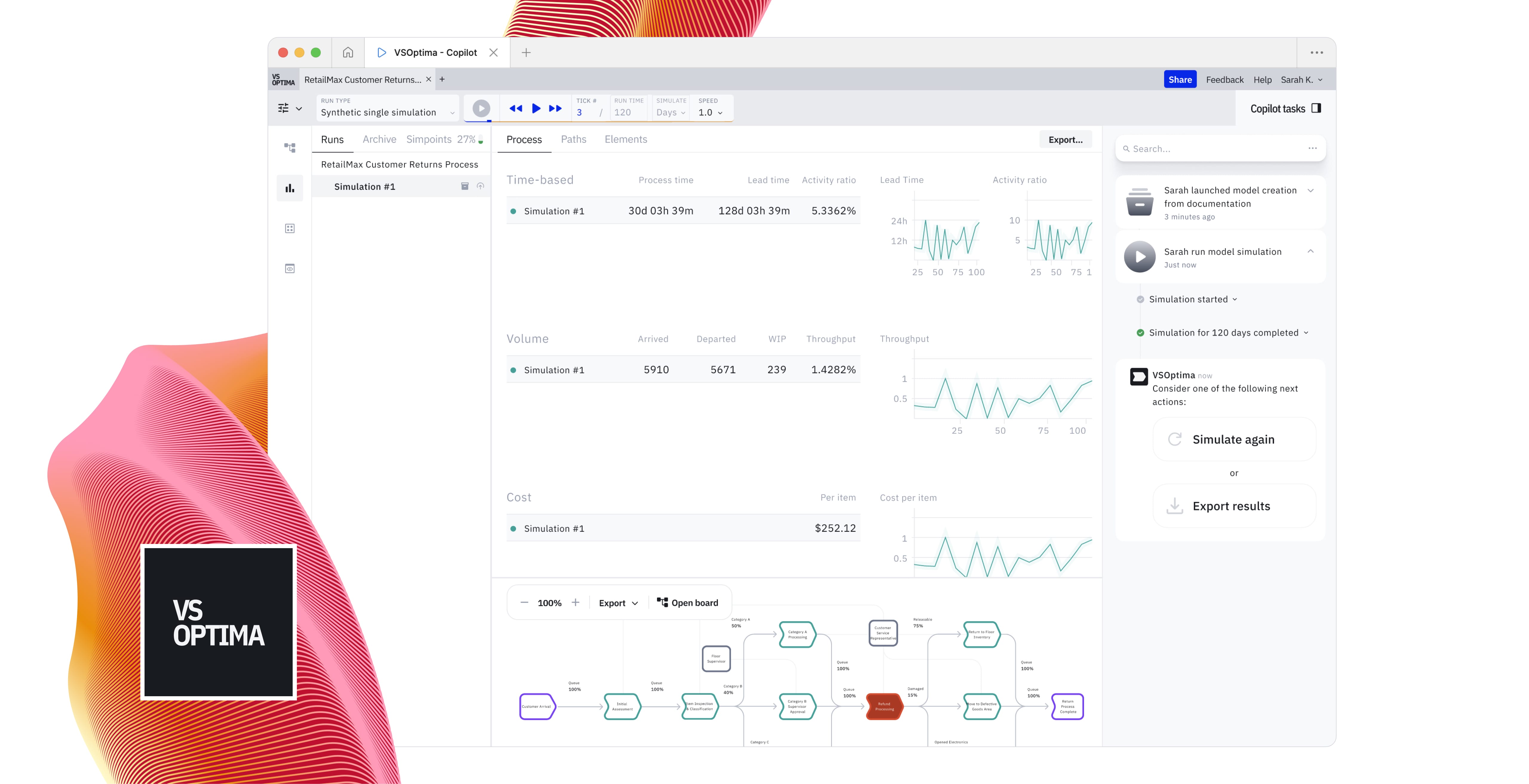
Task: Select the bar chart statistics sidebar icon
Action: [290, 188]
